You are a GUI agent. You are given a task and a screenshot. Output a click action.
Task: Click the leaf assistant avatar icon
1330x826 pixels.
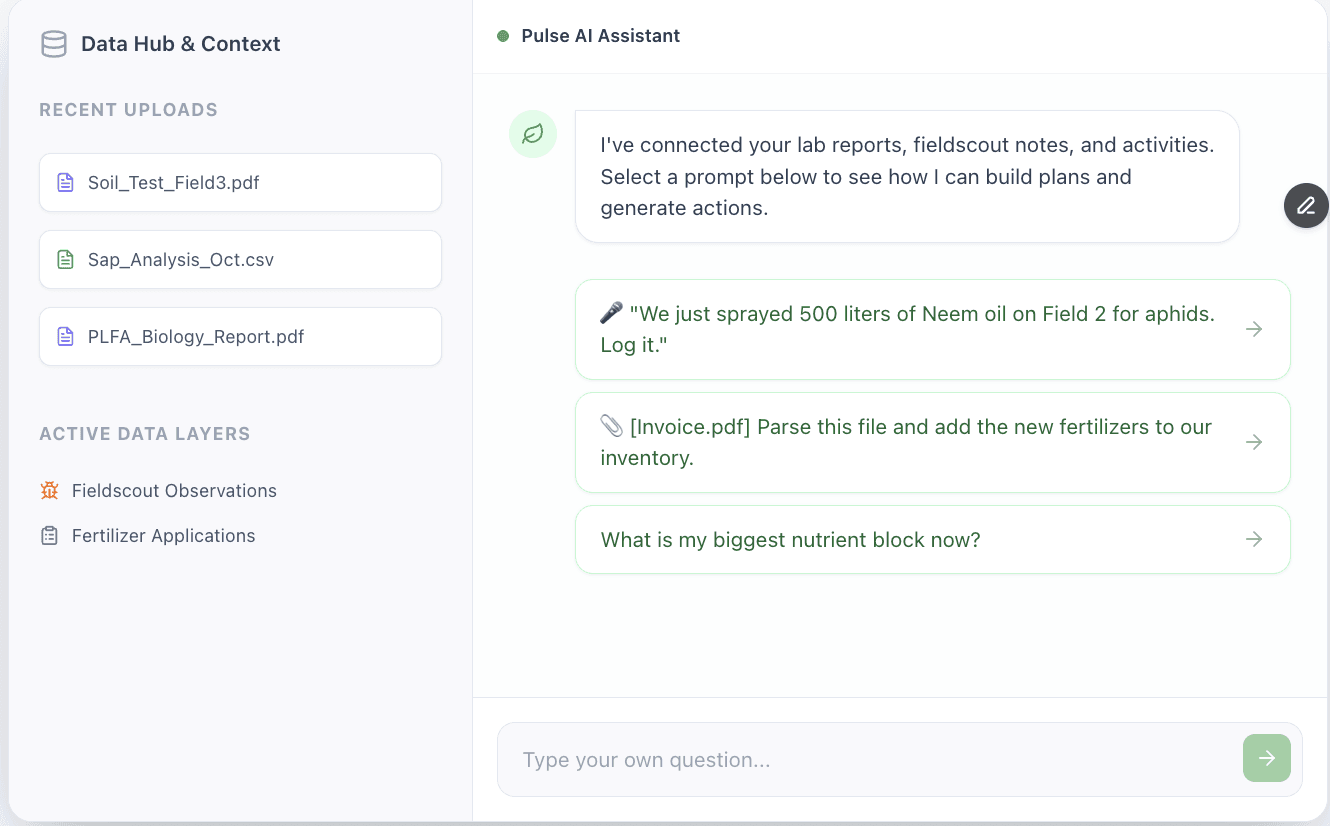(533, 134)
